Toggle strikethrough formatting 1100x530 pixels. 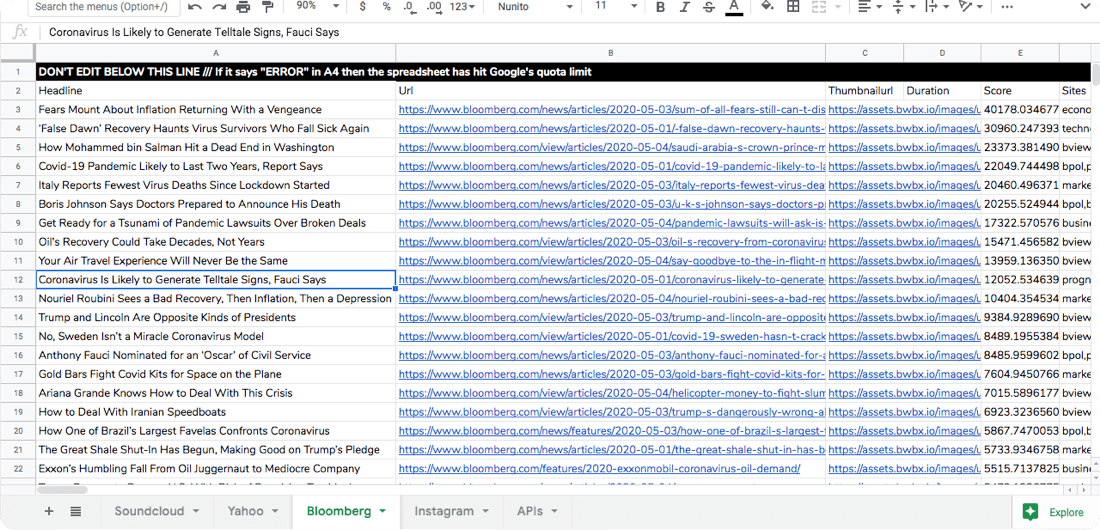click(x=709, y=7)
